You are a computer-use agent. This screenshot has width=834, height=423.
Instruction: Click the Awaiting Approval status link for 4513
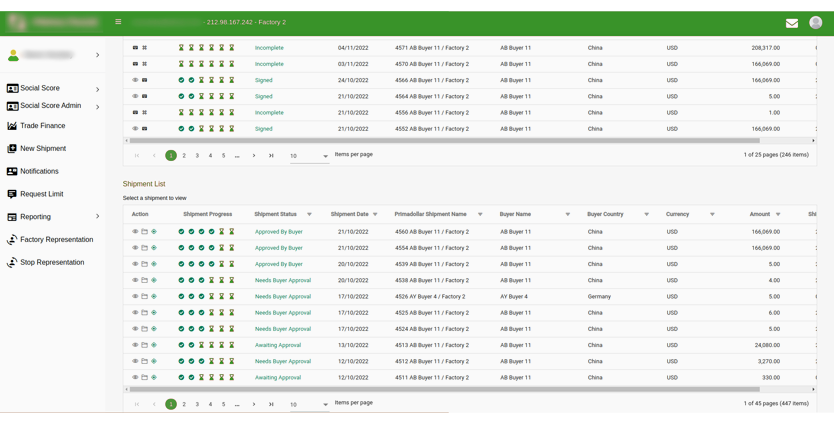277,345
